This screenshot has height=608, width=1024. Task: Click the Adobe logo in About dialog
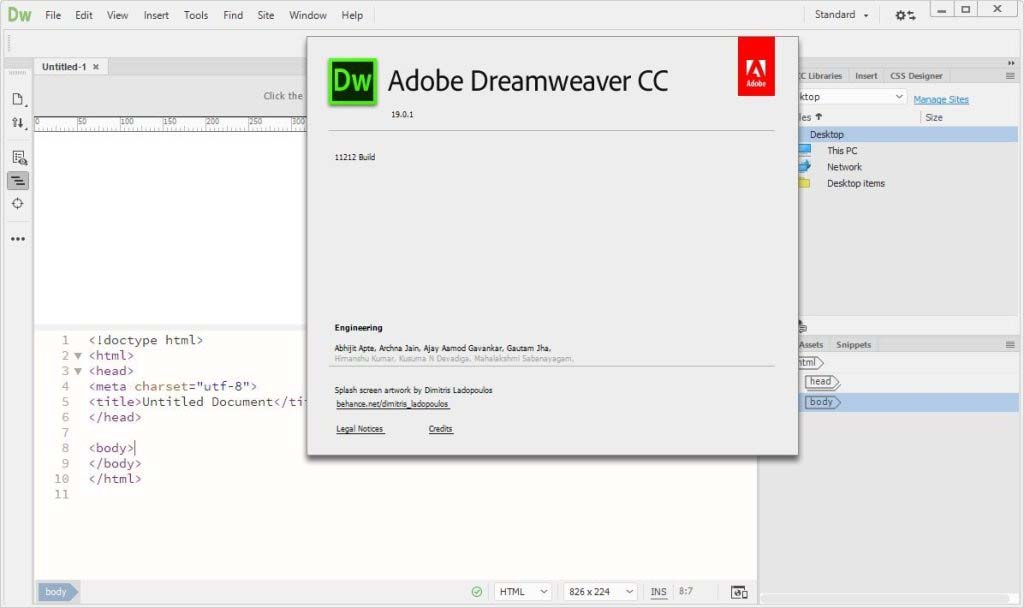pyautogui.click(x=756, y=67)
